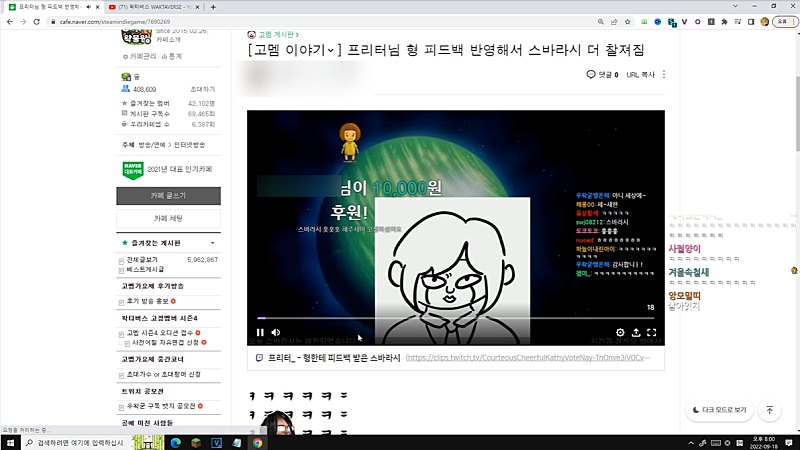This screenshot has height=450, width=800.
Task: Open the media control toolbar icon
Action: pyautogui.click(x=738, y=22)
